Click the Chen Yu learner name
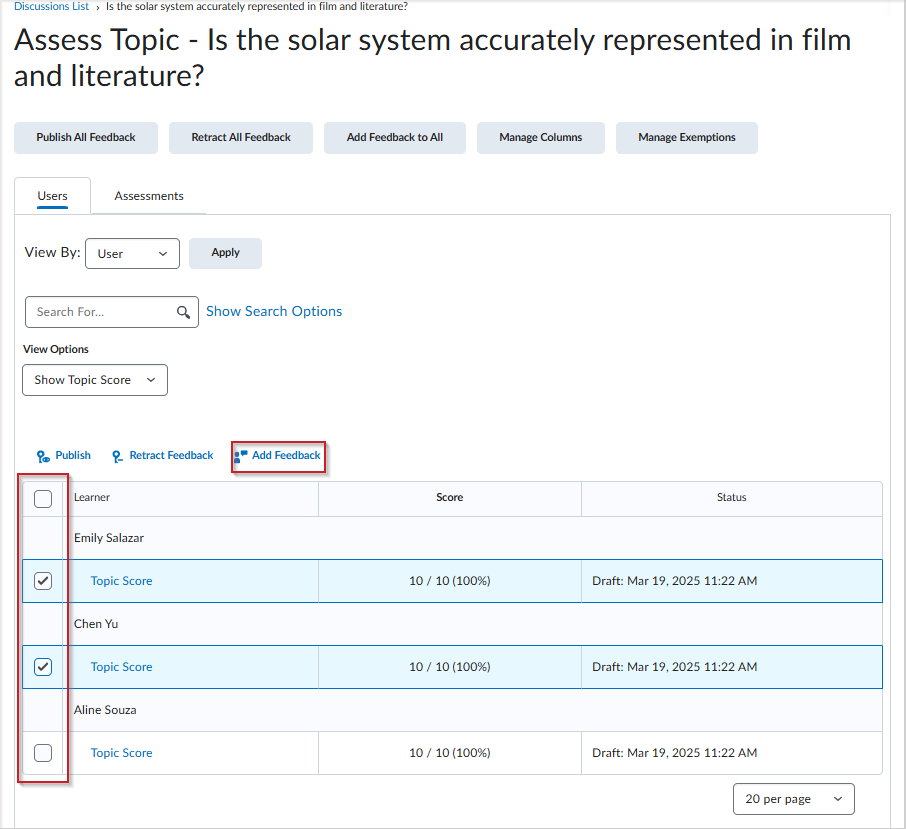Image resolution: width=906 pixels, height=829 pixels. (x=96, y=624)
